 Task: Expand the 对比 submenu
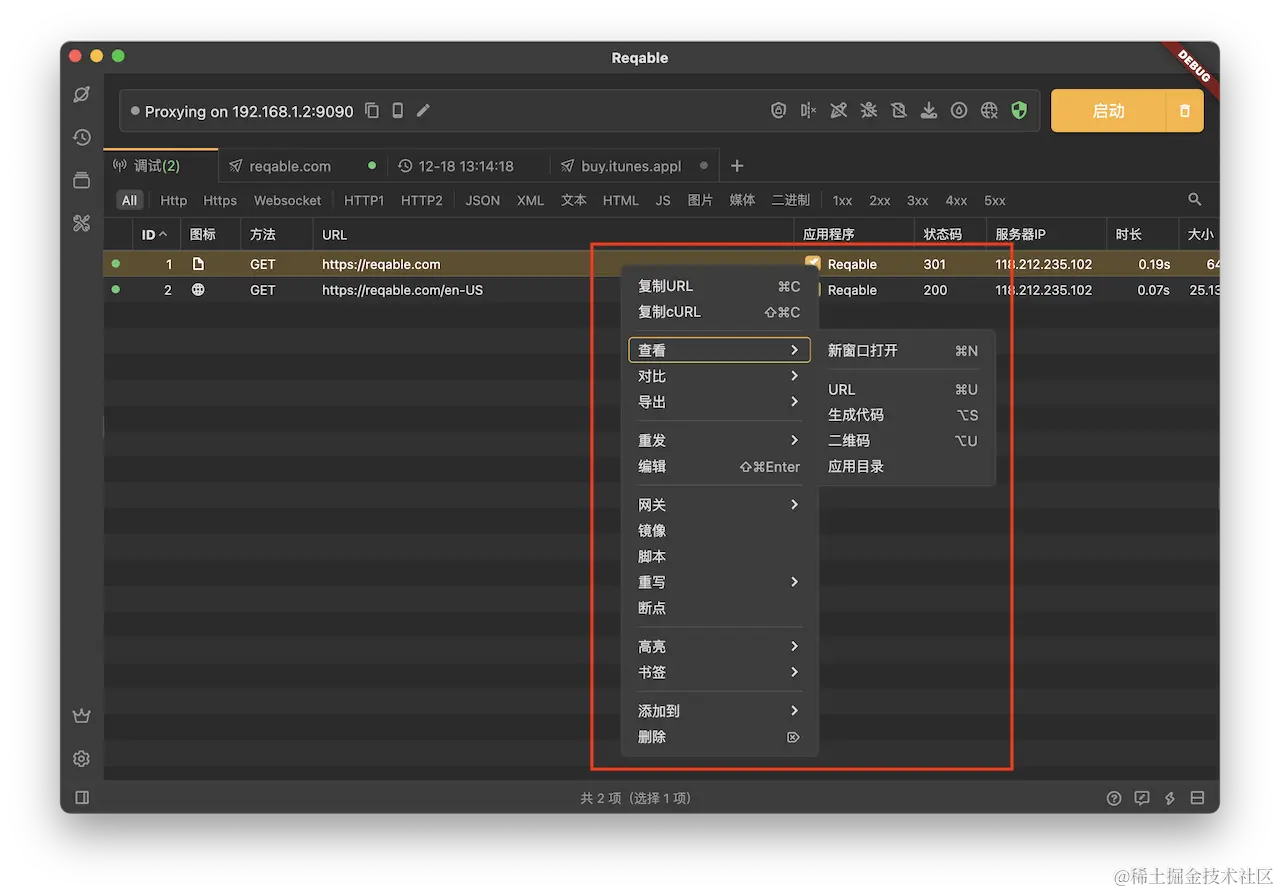click(719, 376)
